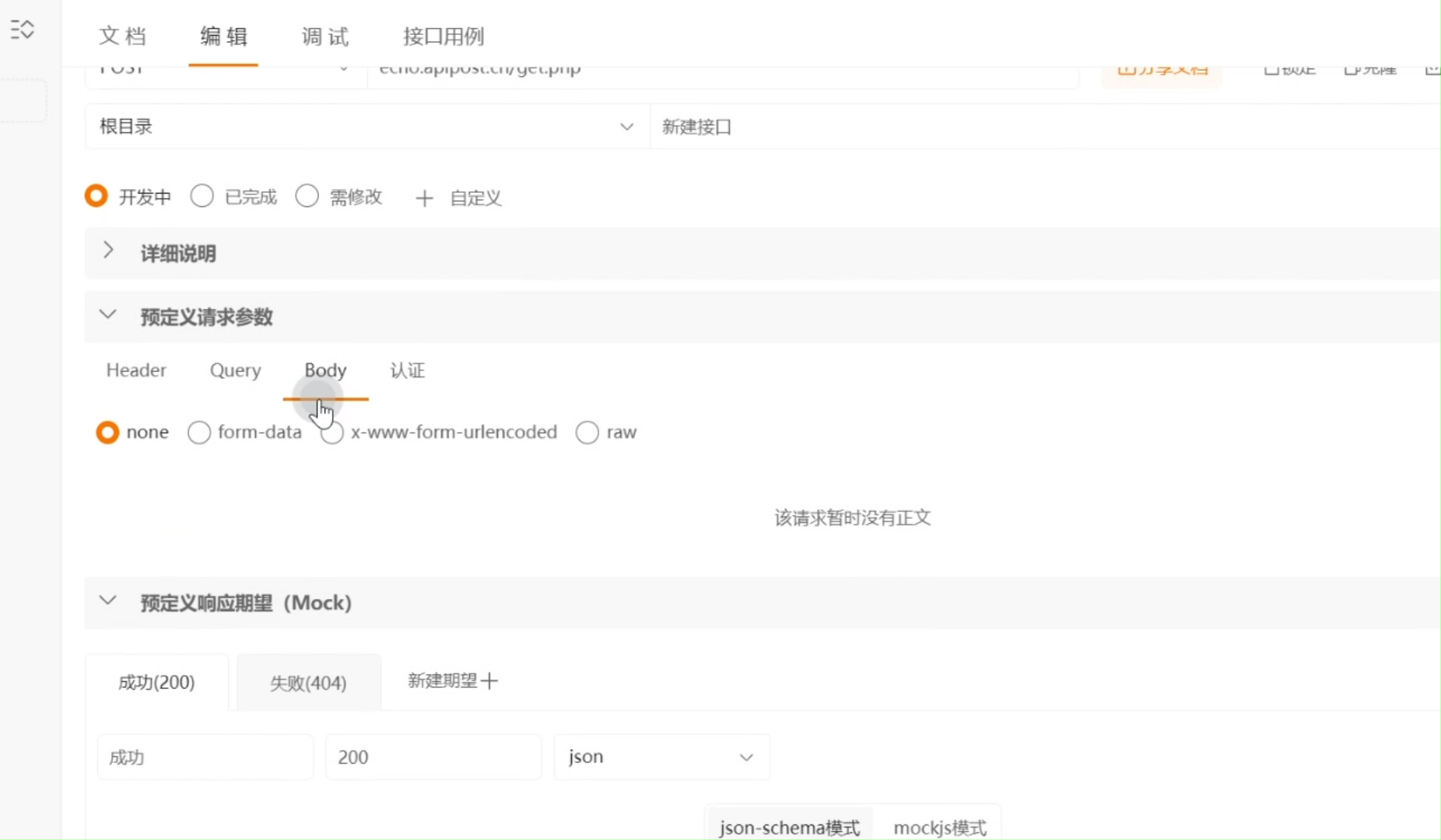Switch to mockjs模式
The width and height of the screenshot is (1441, 840).
pos(939,827)
